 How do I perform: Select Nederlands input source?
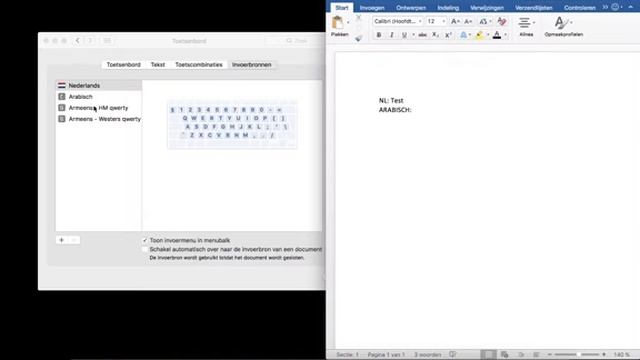tap(99, 85)
